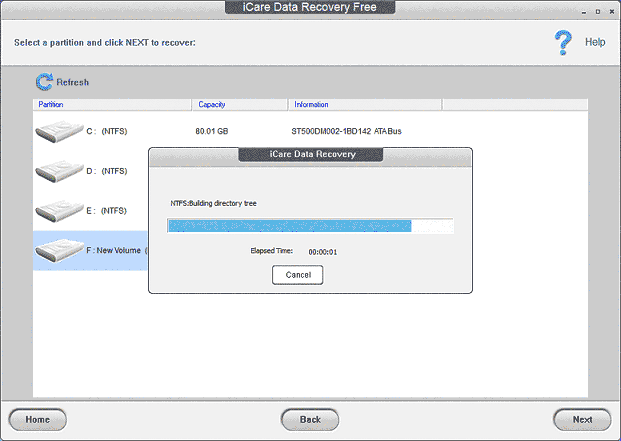Click the 'Elapsed Time:' label

click(x=272, y=251)
